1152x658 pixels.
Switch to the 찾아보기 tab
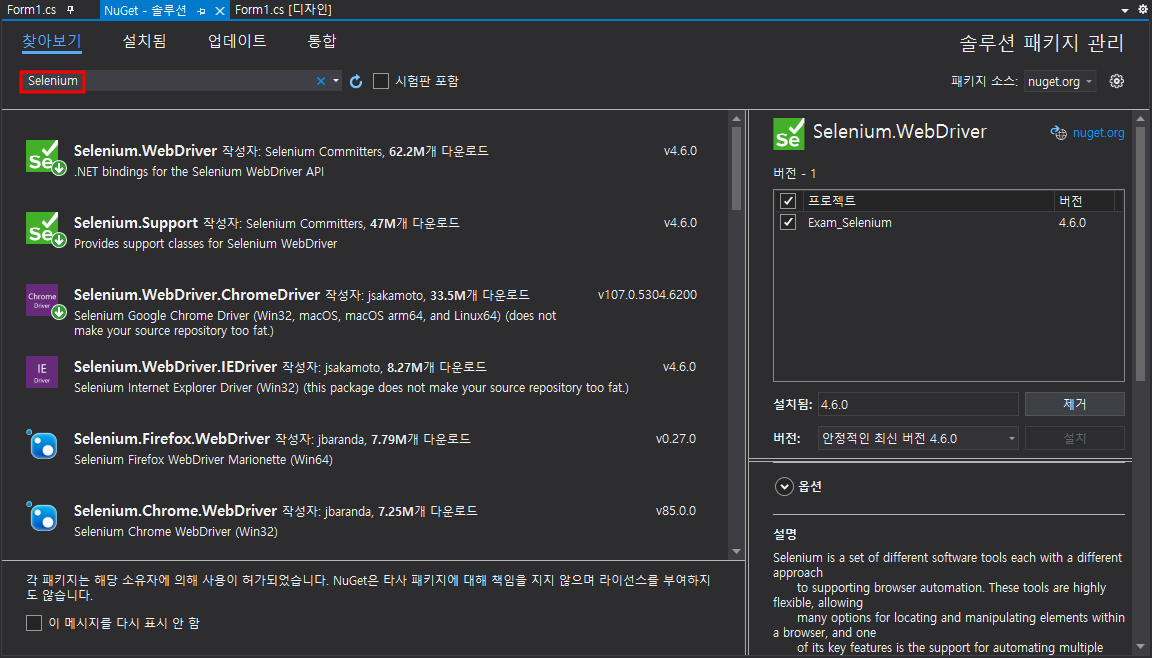[x=51, y=41]
